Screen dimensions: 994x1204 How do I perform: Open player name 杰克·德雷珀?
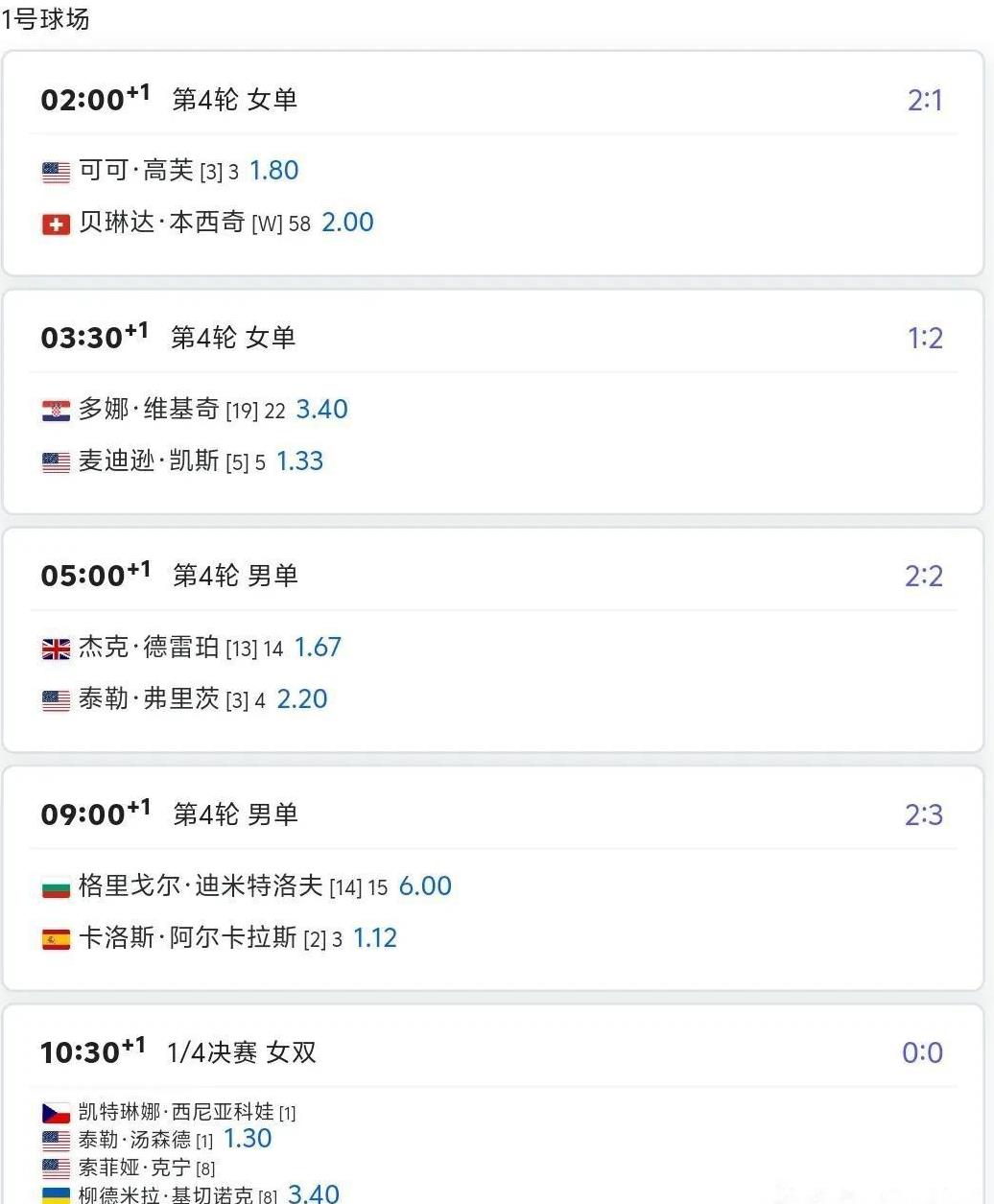tap(149, 648)
